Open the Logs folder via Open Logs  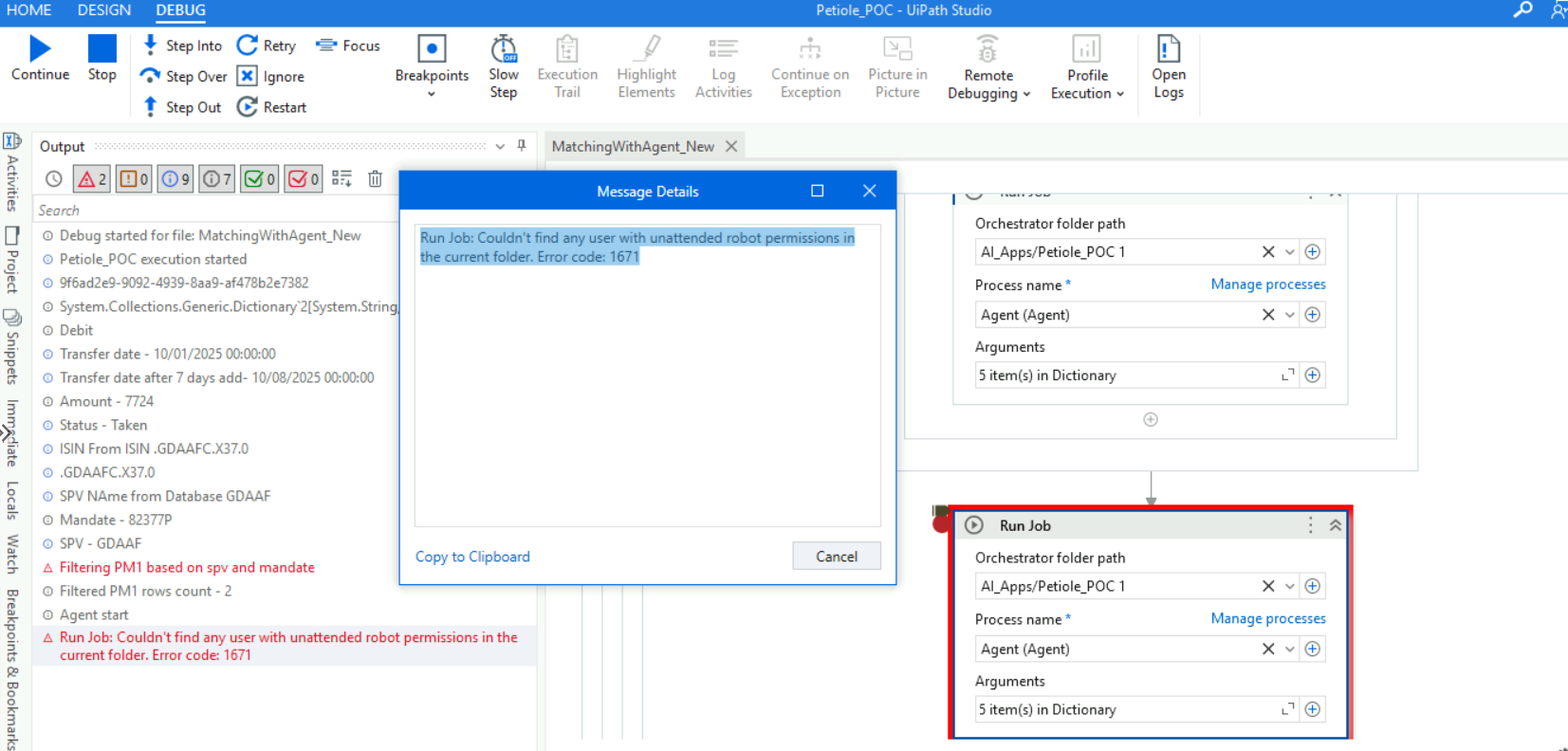click(1169, 66)
